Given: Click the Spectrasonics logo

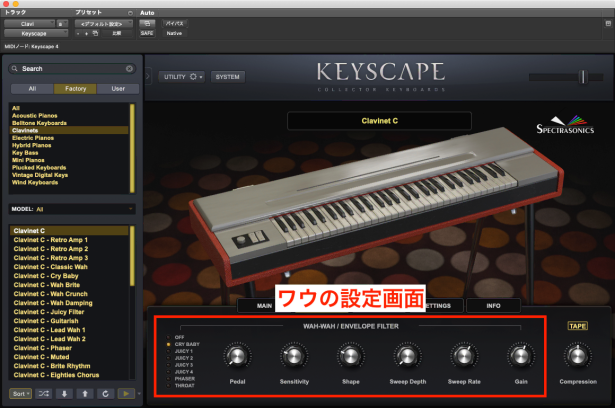Looking at the screenshot, I should click(565, 125).
